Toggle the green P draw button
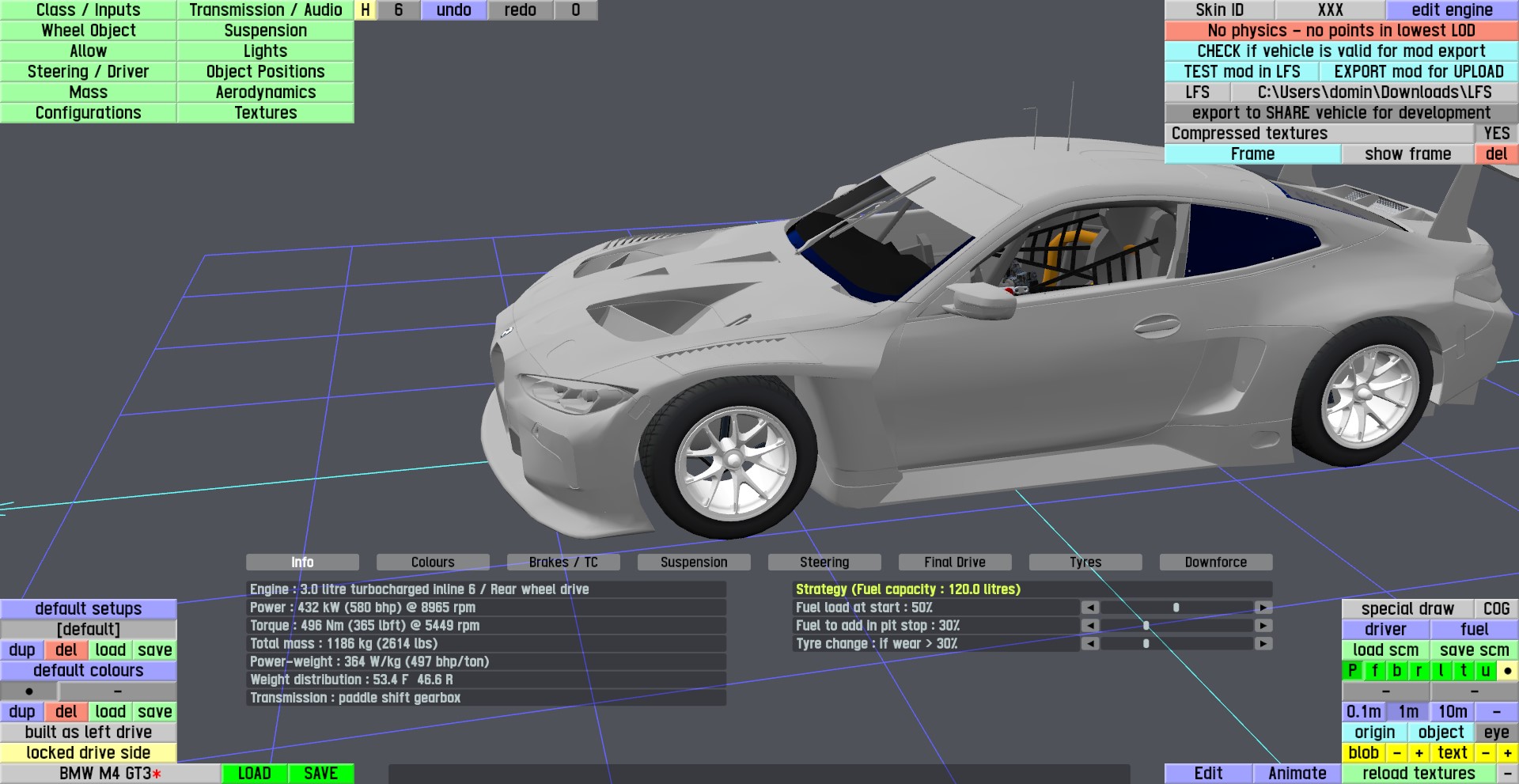Screen dimensions: 1519x784 [1353, 671]
